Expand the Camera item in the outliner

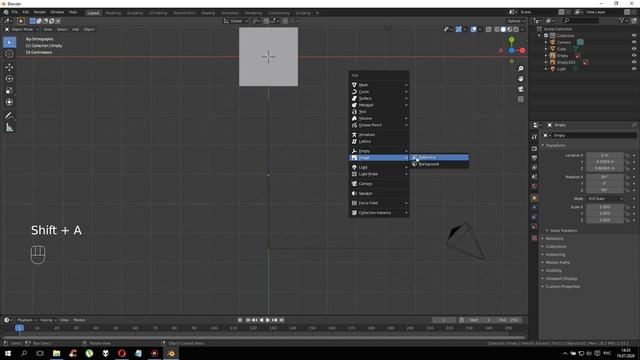546,42
